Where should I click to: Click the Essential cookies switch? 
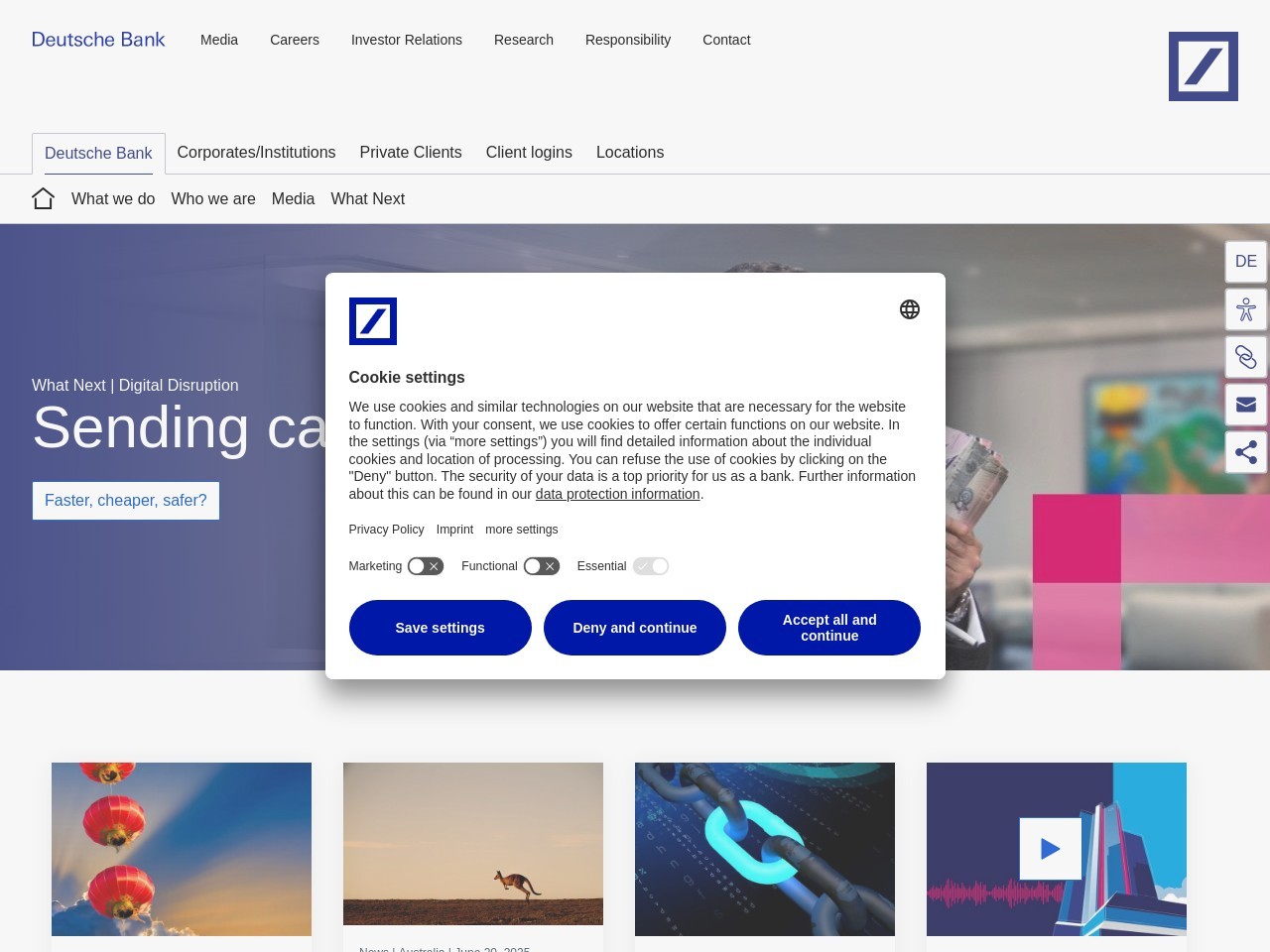[651, 565]
